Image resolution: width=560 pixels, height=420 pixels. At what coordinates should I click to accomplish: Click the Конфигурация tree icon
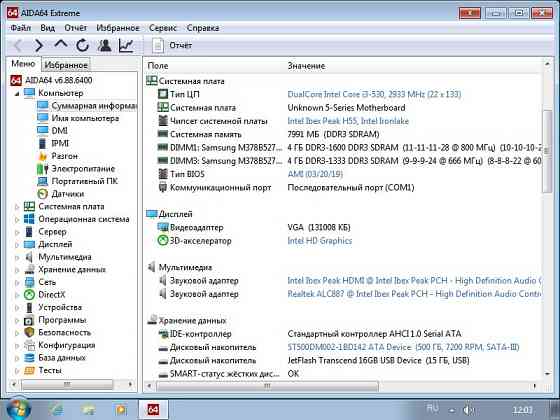click(x=29, y=345)
